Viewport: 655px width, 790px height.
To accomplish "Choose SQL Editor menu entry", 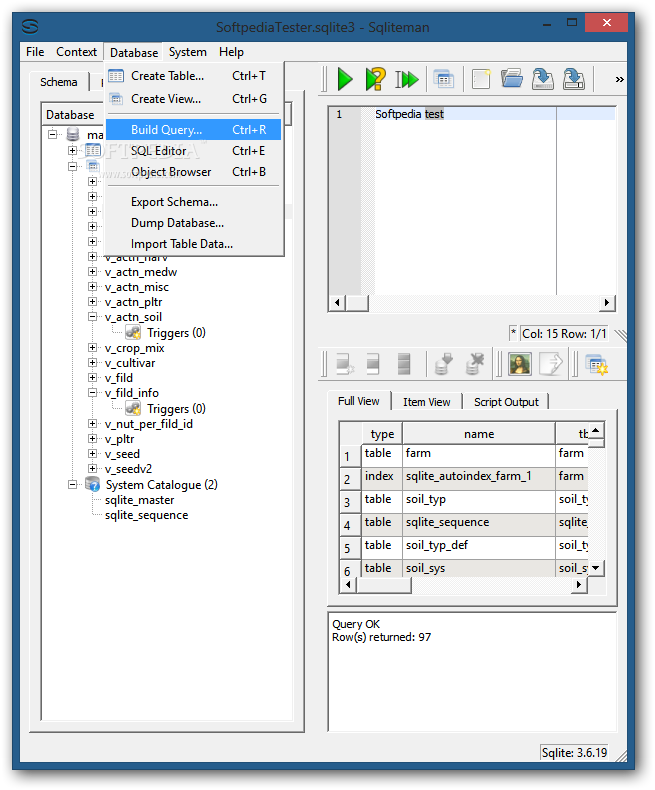I will coord(193,151).
